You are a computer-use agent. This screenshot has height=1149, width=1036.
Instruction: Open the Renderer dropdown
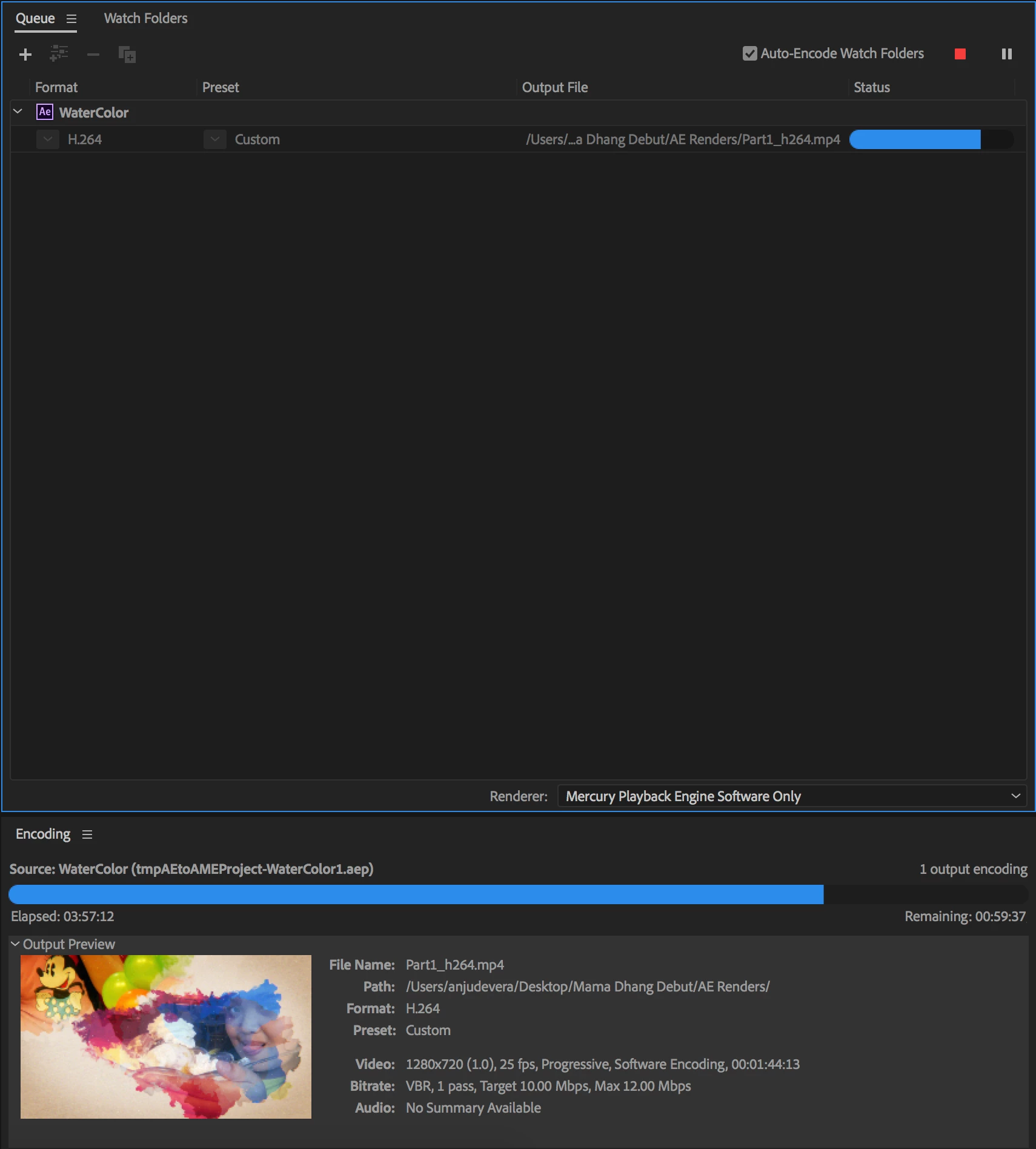792,796
